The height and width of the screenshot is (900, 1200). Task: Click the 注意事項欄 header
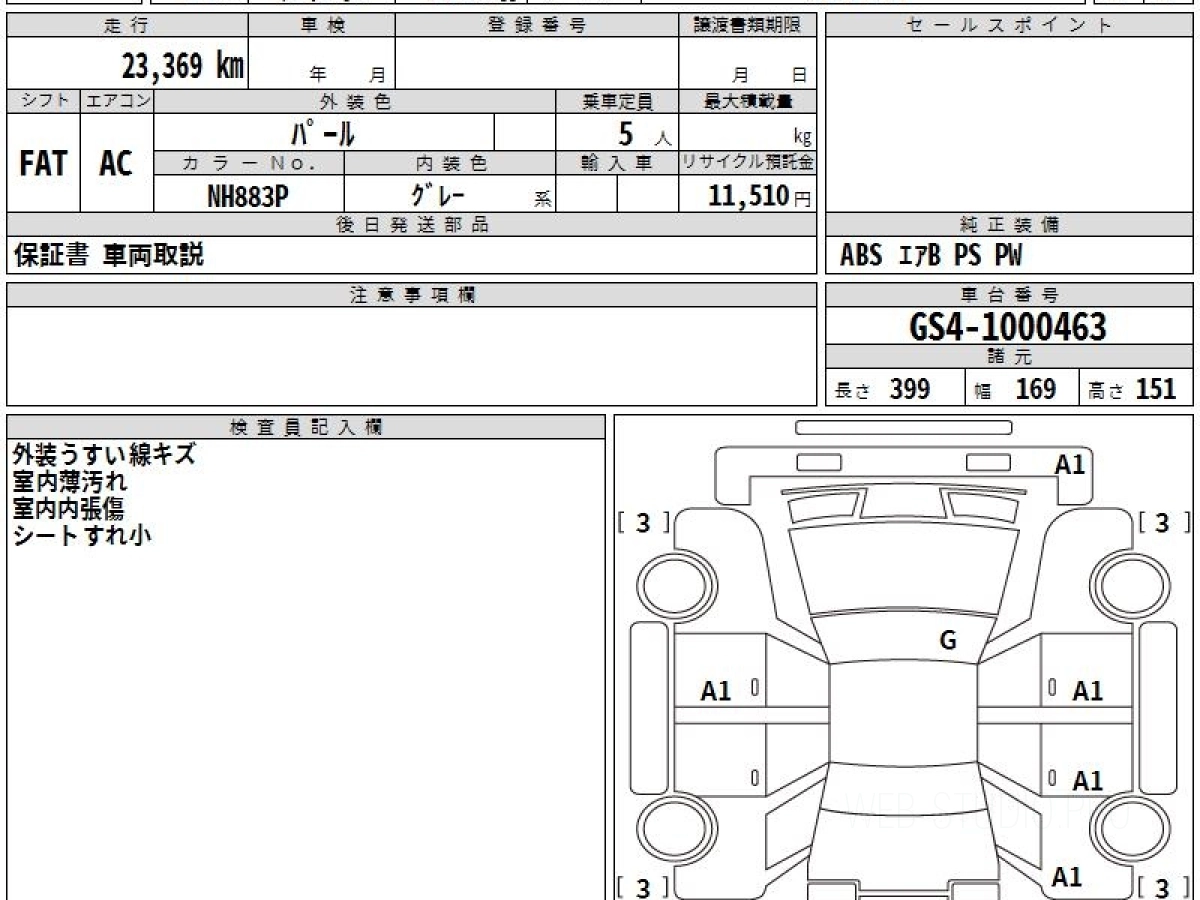pos(412,295)
